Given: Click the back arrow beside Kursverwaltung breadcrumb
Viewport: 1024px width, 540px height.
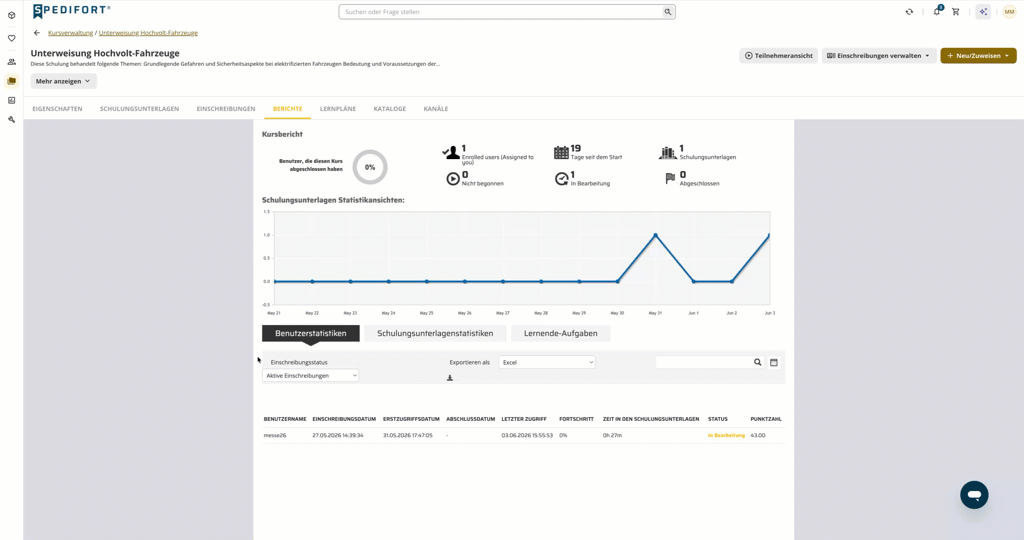Looking at the screenshot, I should click(37, 33).
